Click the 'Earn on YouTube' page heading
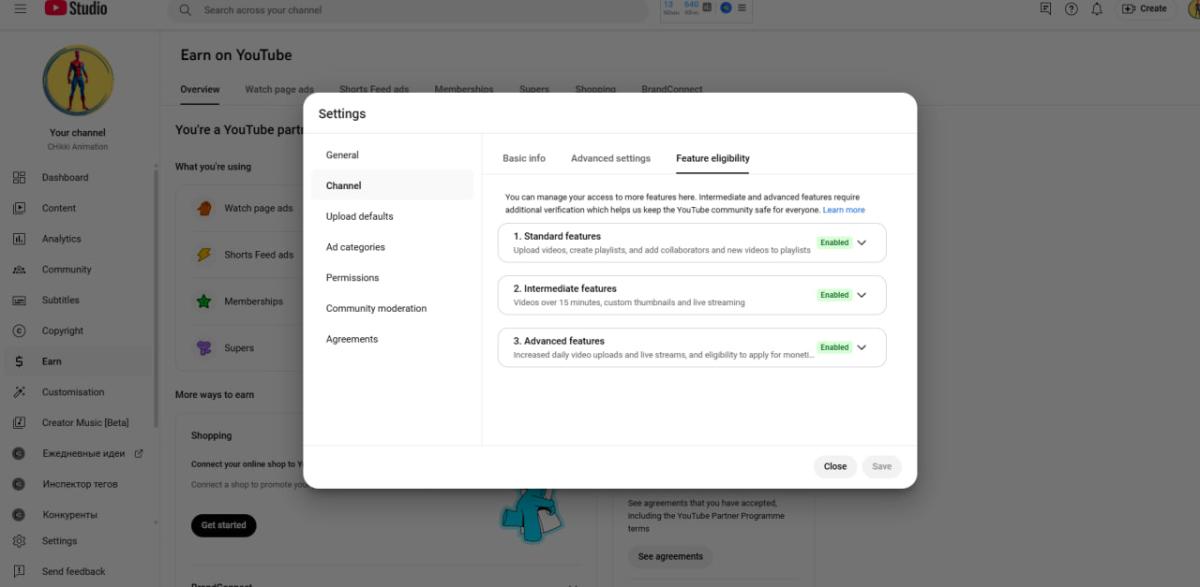This screenshot has height=587, width=1200. (x=236, y=55)
